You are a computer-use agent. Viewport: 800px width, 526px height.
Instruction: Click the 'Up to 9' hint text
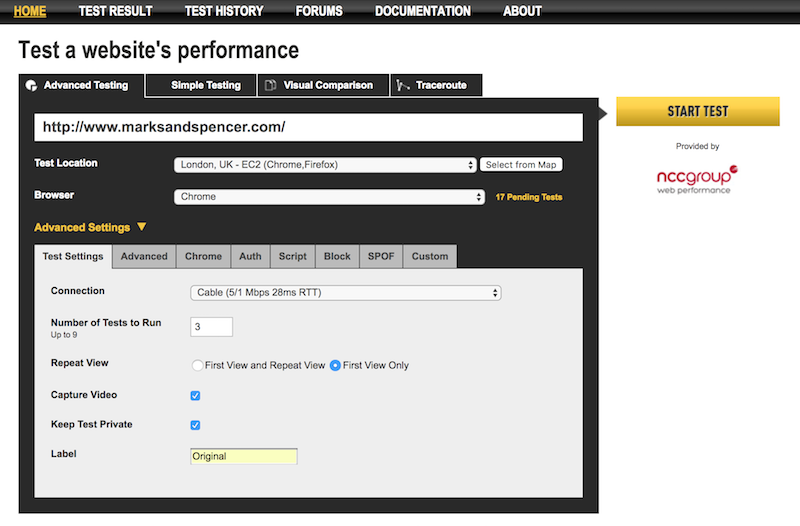pyautogui.click(x=64, y=335)
